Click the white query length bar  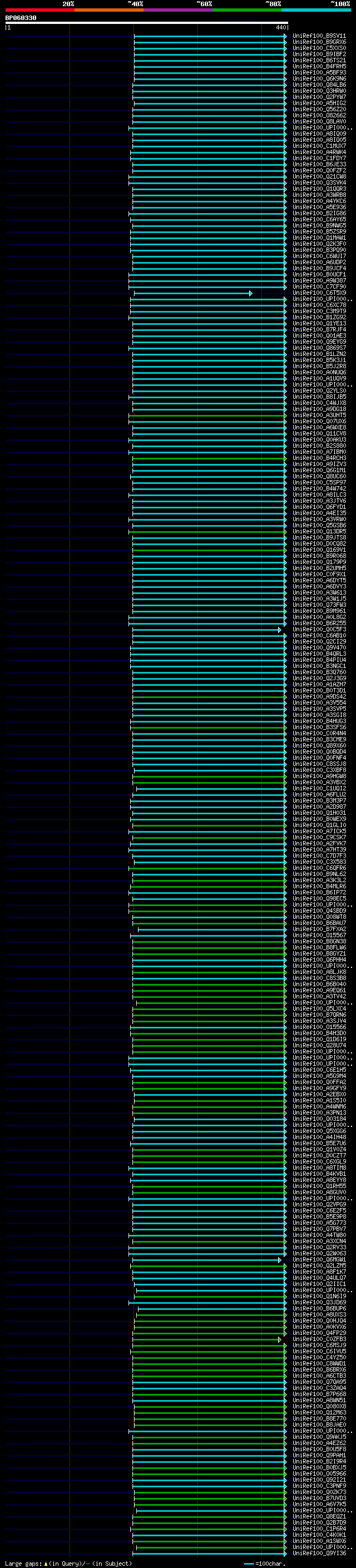click(x=147, y=22)
